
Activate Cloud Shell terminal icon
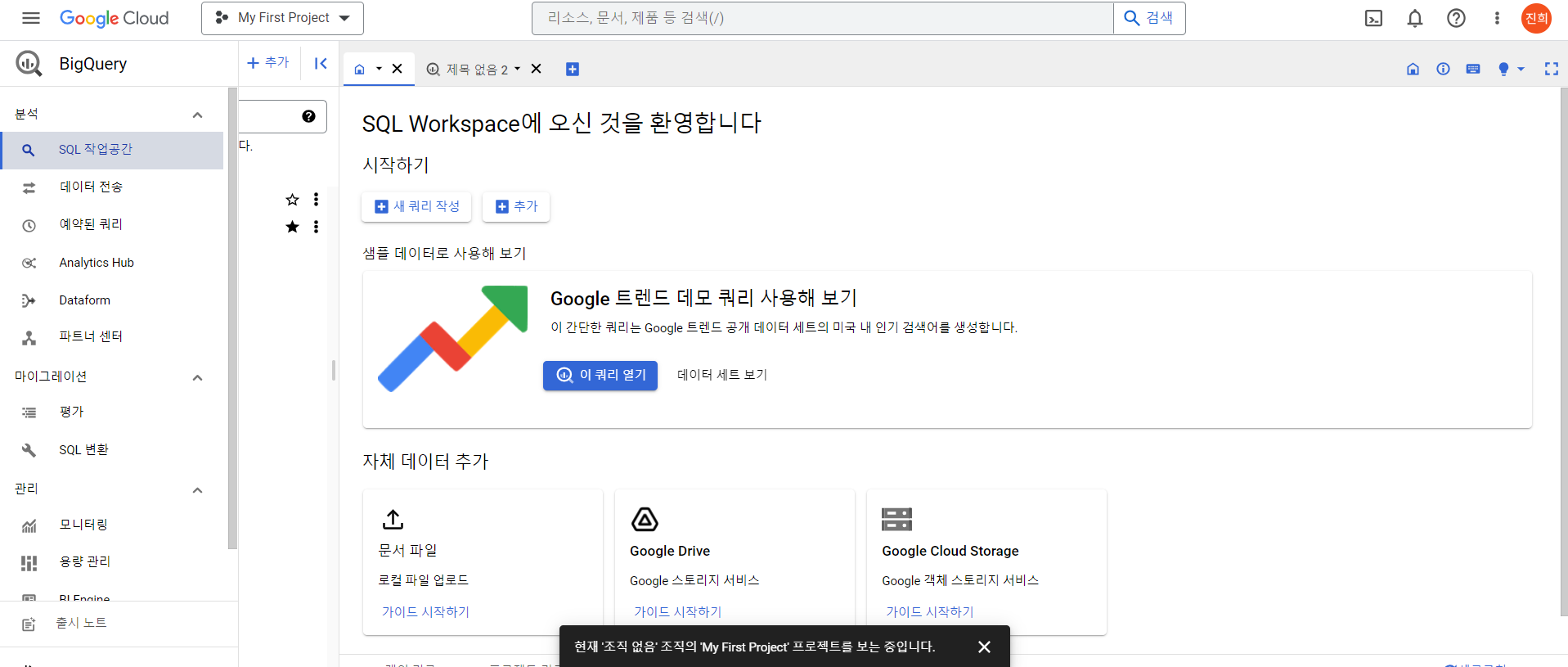click(1374, 18)
